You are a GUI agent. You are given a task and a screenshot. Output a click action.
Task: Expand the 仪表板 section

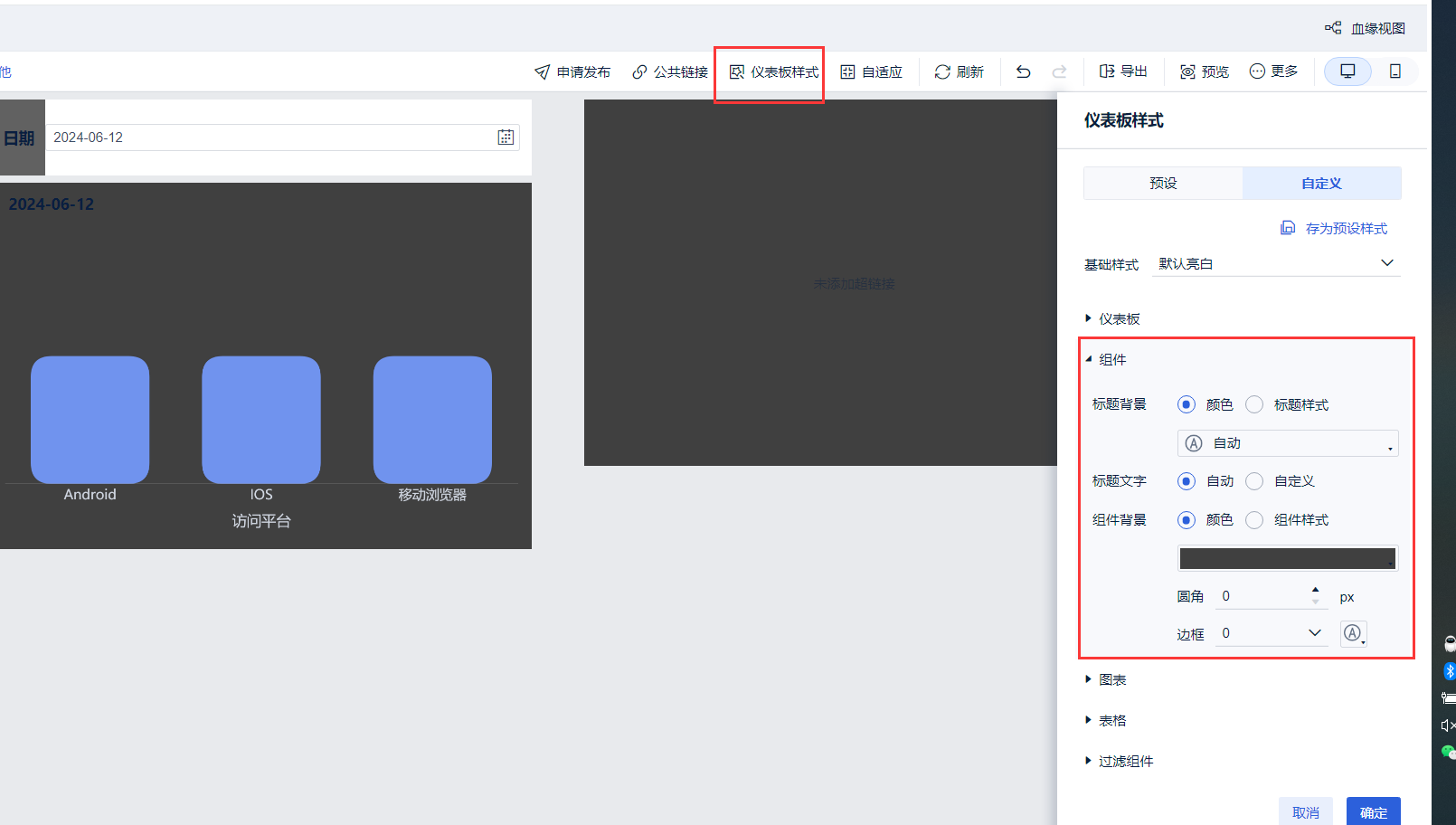(1113, 318)
